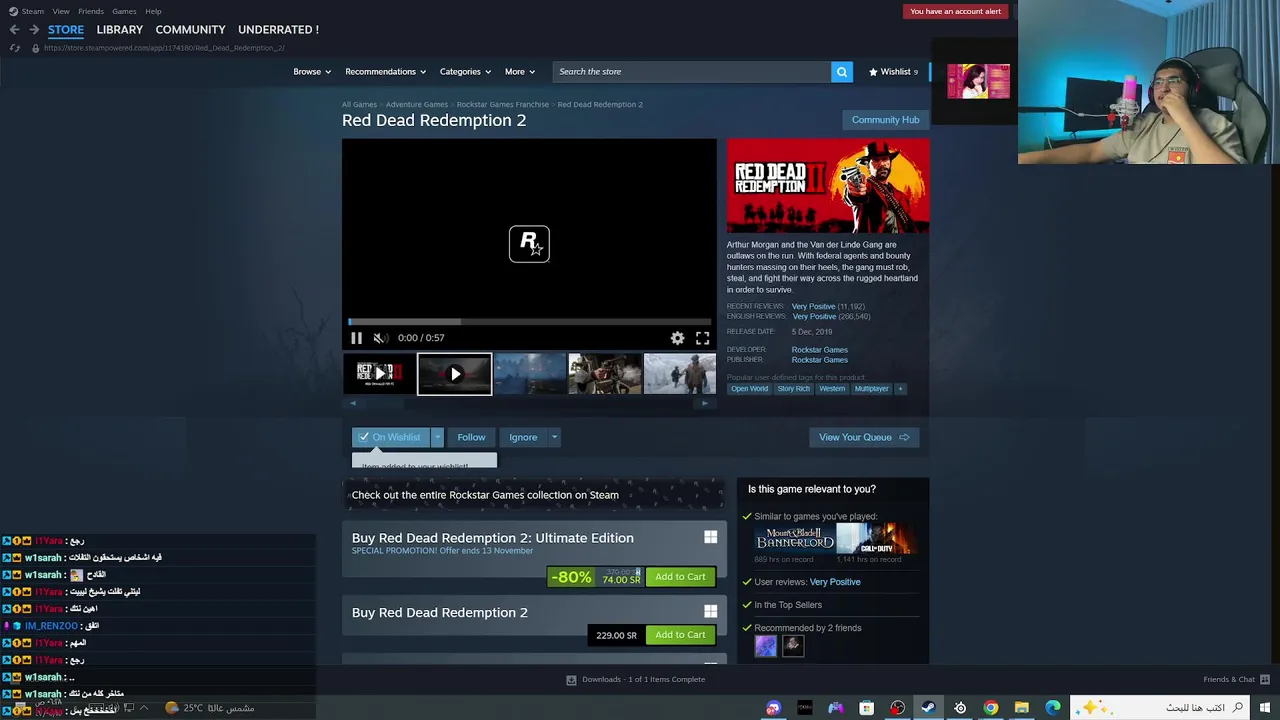Click the Red Dead Redemption II header image
This screenshot has width=1280, height=720.
pyautogui.click(x=828, y=186)
